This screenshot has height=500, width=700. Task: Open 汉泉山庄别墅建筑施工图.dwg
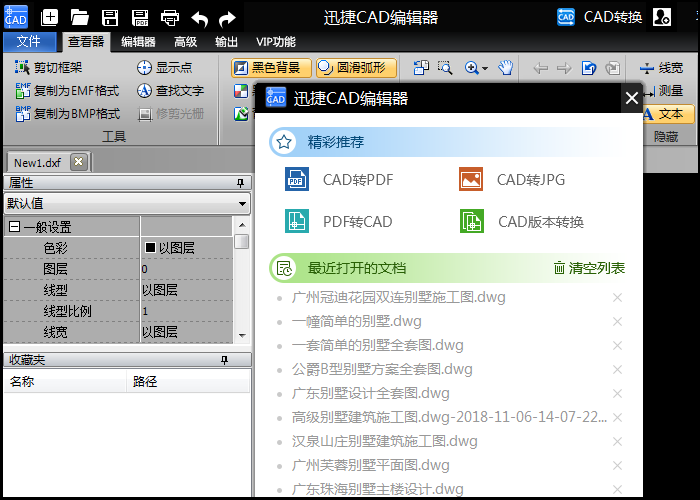[x=385, y=441]
